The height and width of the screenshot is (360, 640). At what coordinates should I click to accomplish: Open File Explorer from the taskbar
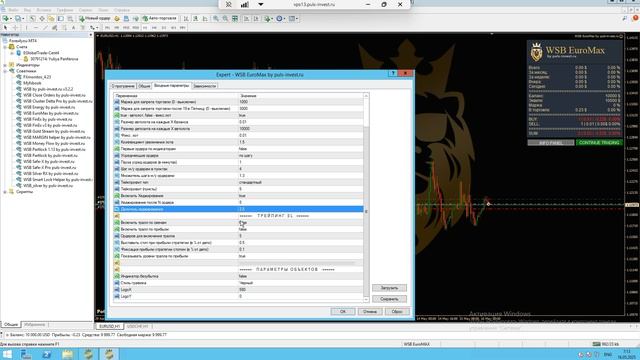67,354
